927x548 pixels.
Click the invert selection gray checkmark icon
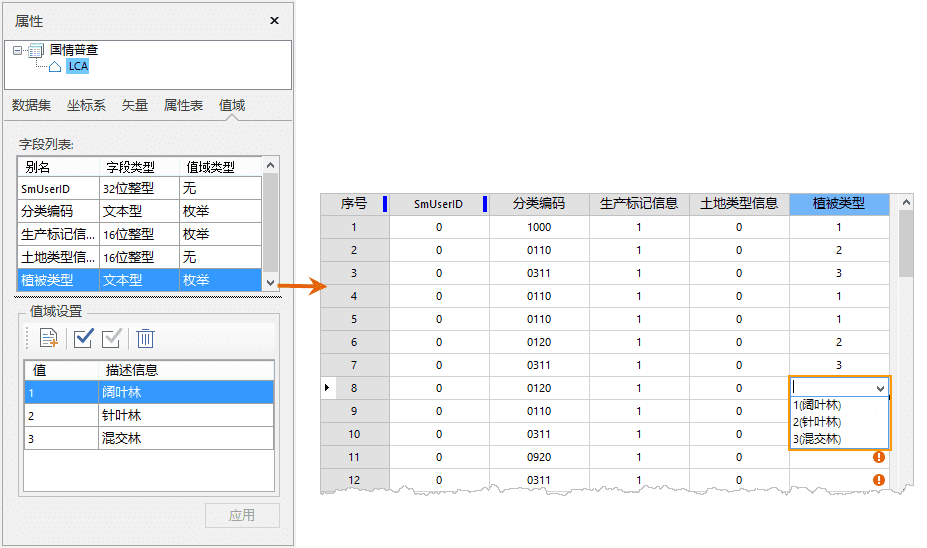tap(112, 338)
